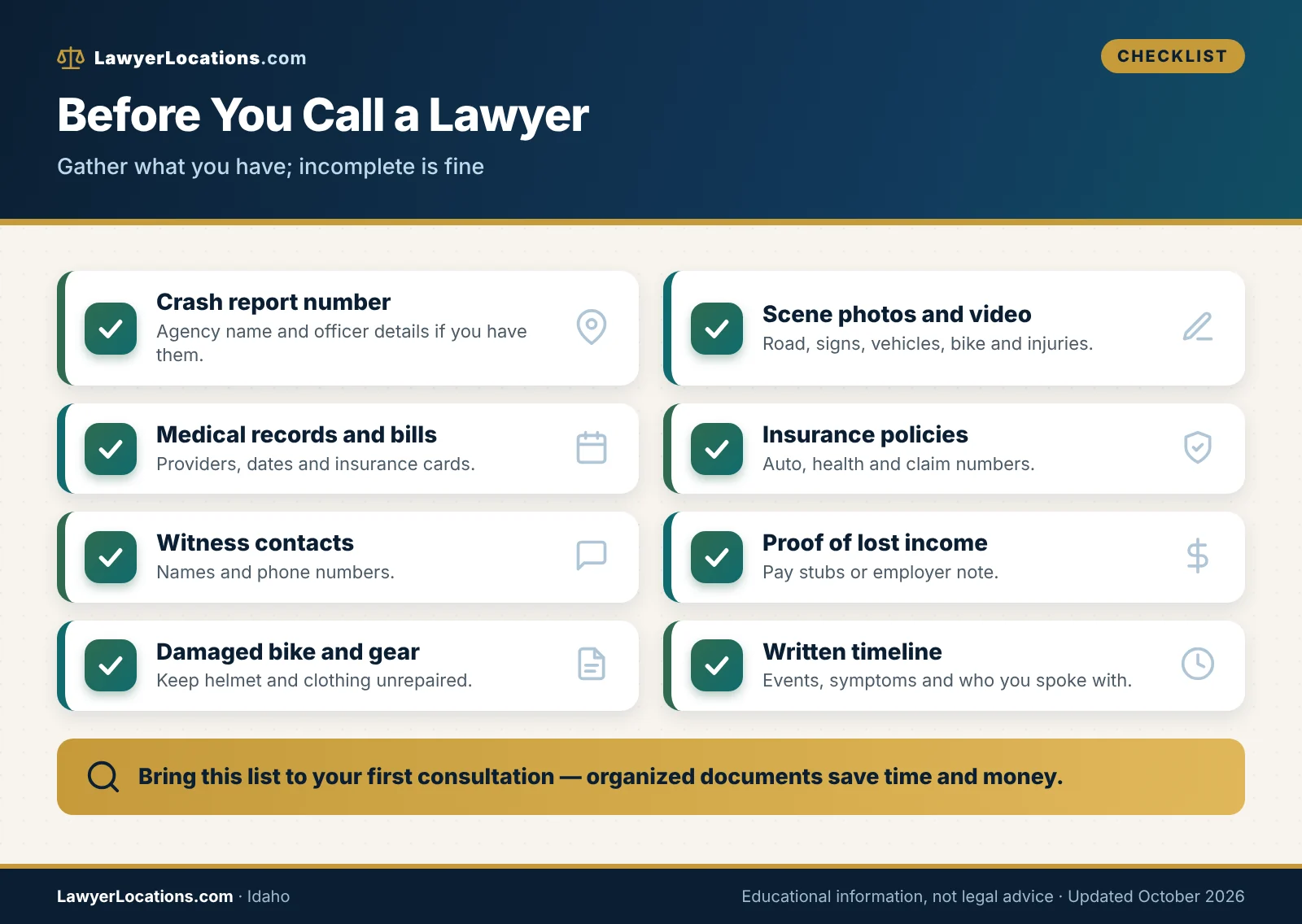The height and width of the screenshot is (924, 1302).
Task: Toggle the Medical records and bills checkbox
Action: click(x=111, y=449)
